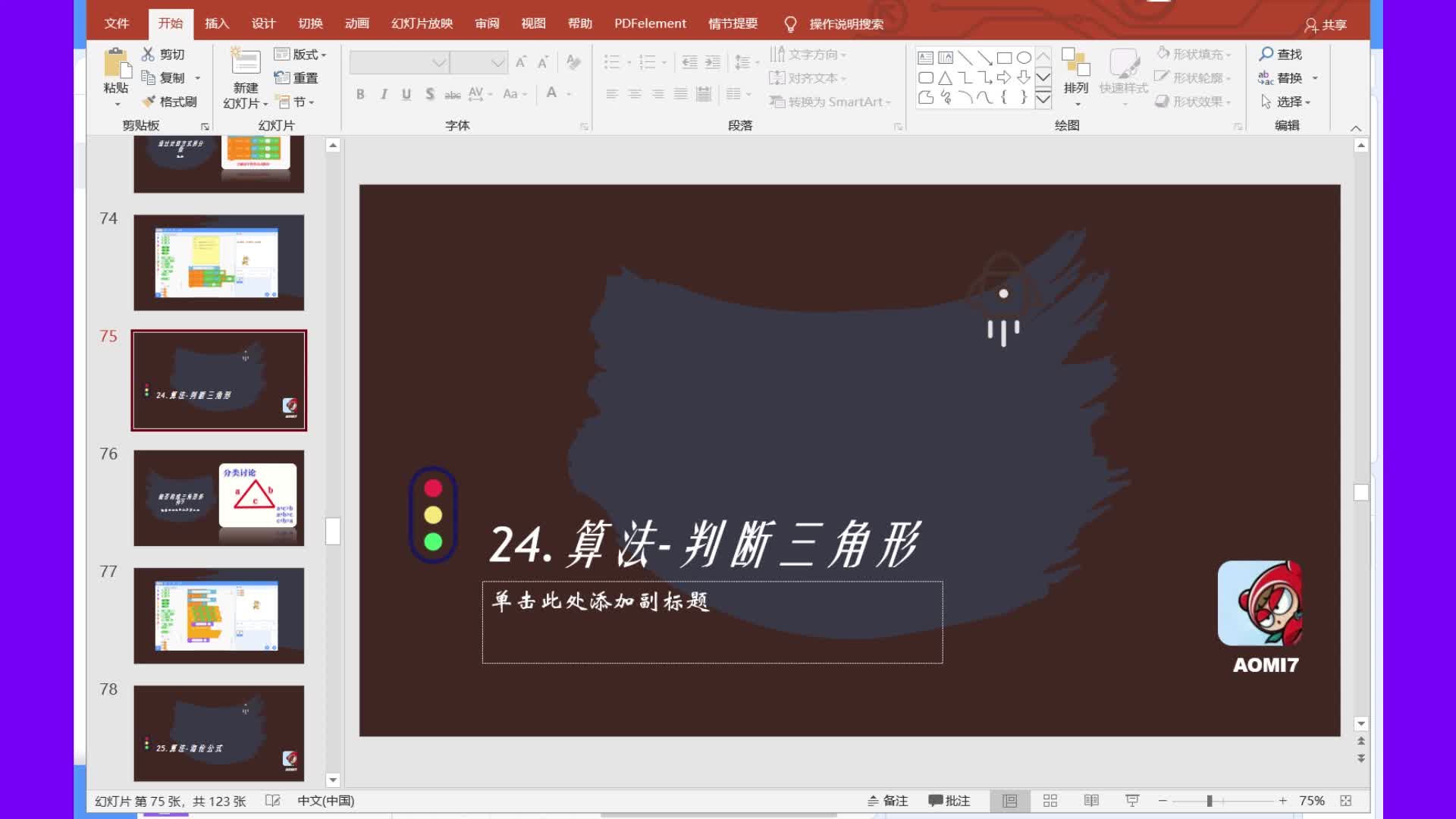Increase font size with the larger A icon

click(521, 62)
